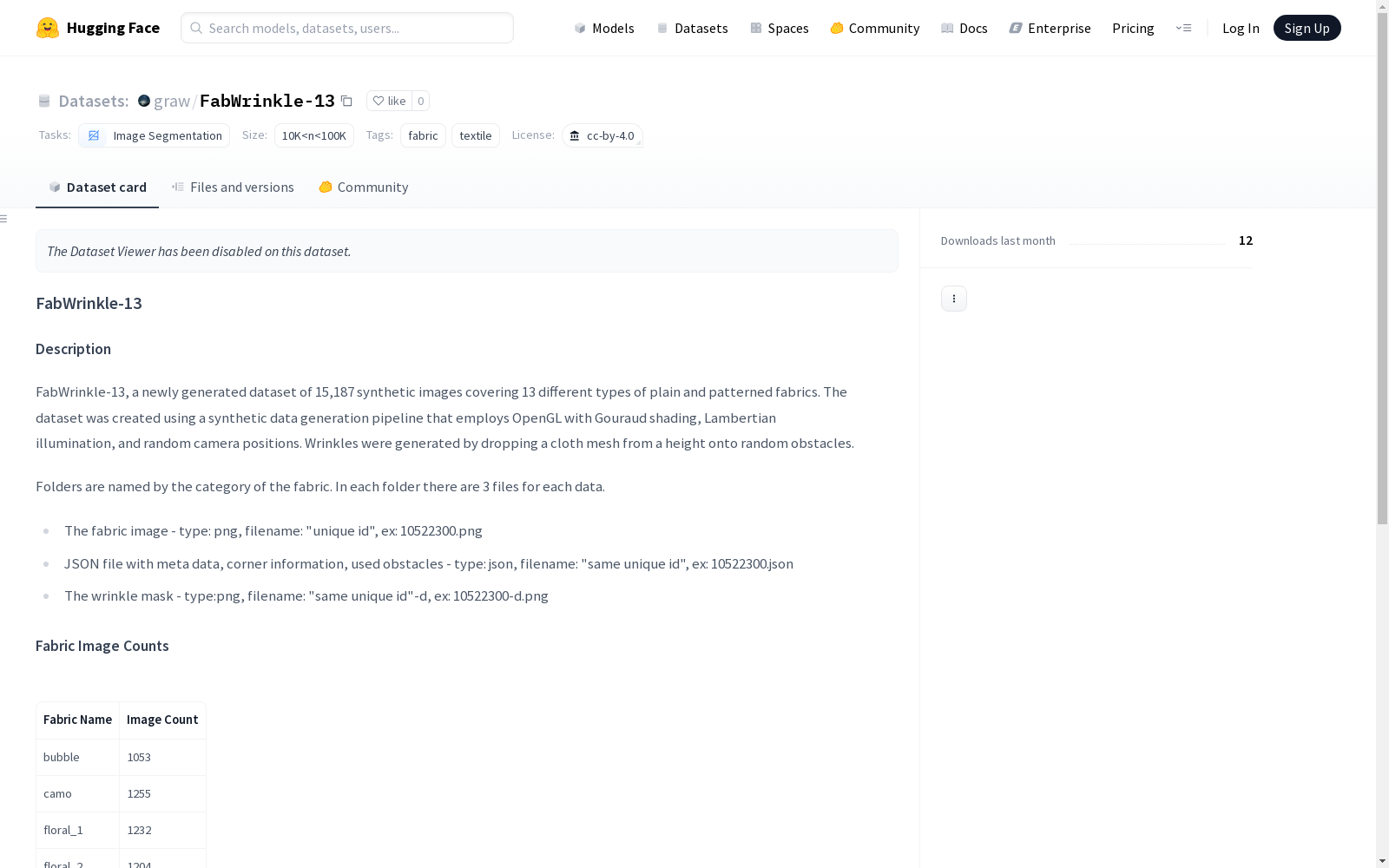Click the Image Segmentation task icon
Screen dimensions: 1389x868
click(94, 135)
